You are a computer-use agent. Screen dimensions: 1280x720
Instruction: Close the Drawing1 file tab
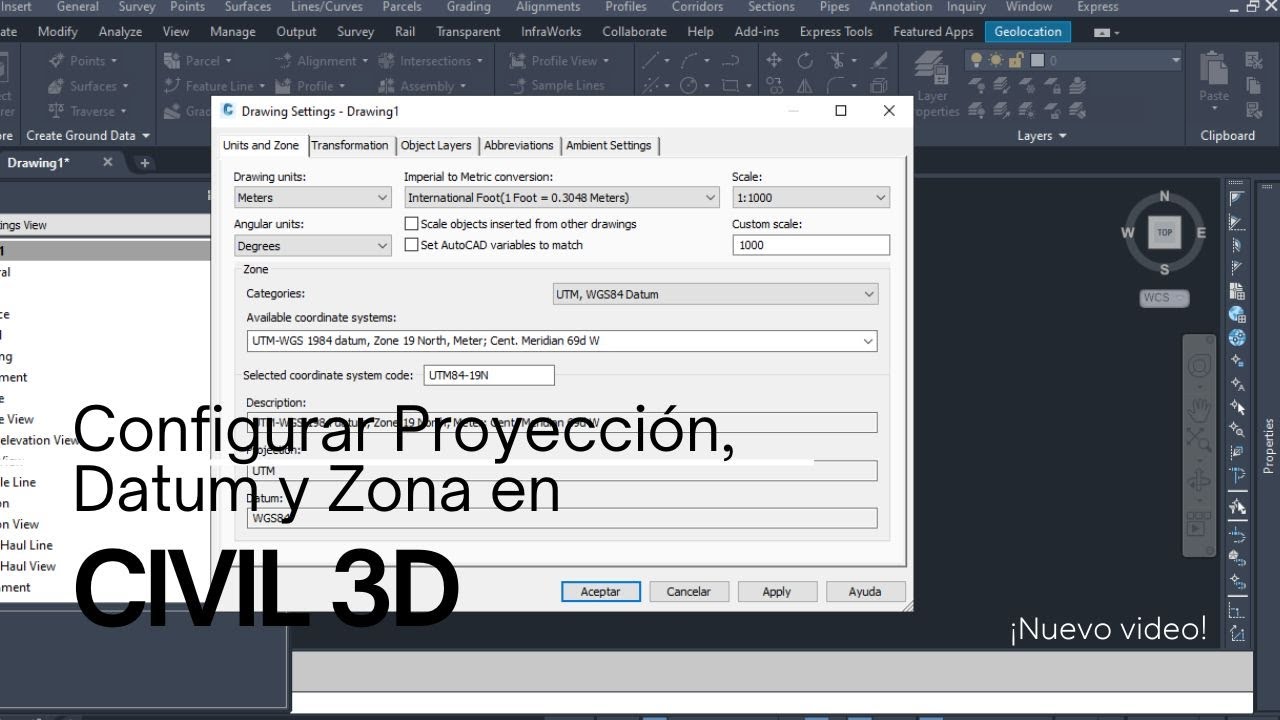108,162
